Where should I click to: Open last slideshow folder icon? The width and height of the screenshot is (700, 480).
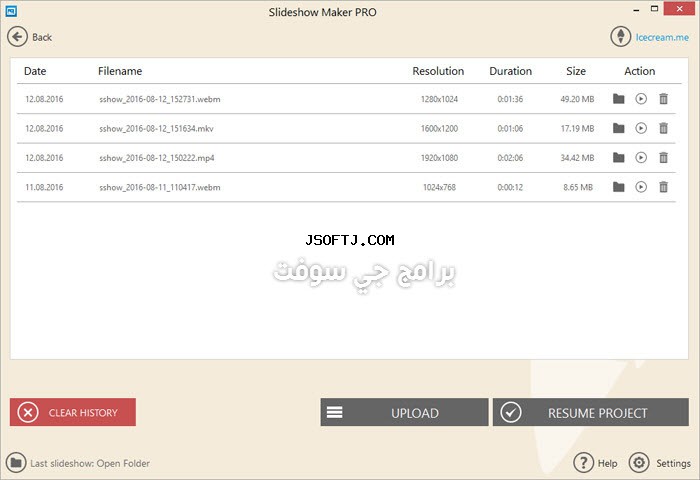[x=16, y=463]
